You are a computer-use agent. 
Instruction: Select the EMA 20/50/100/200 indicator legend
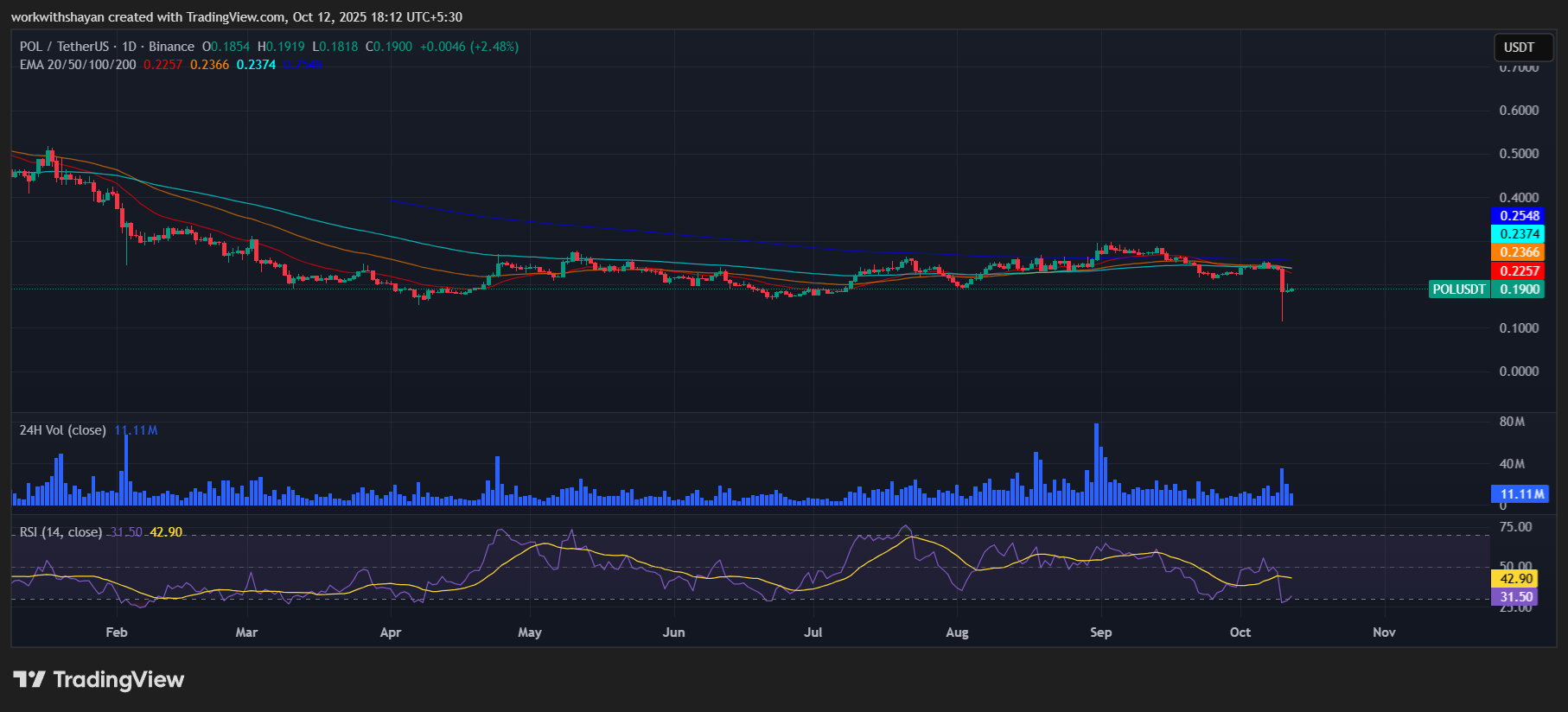(78, 65)
